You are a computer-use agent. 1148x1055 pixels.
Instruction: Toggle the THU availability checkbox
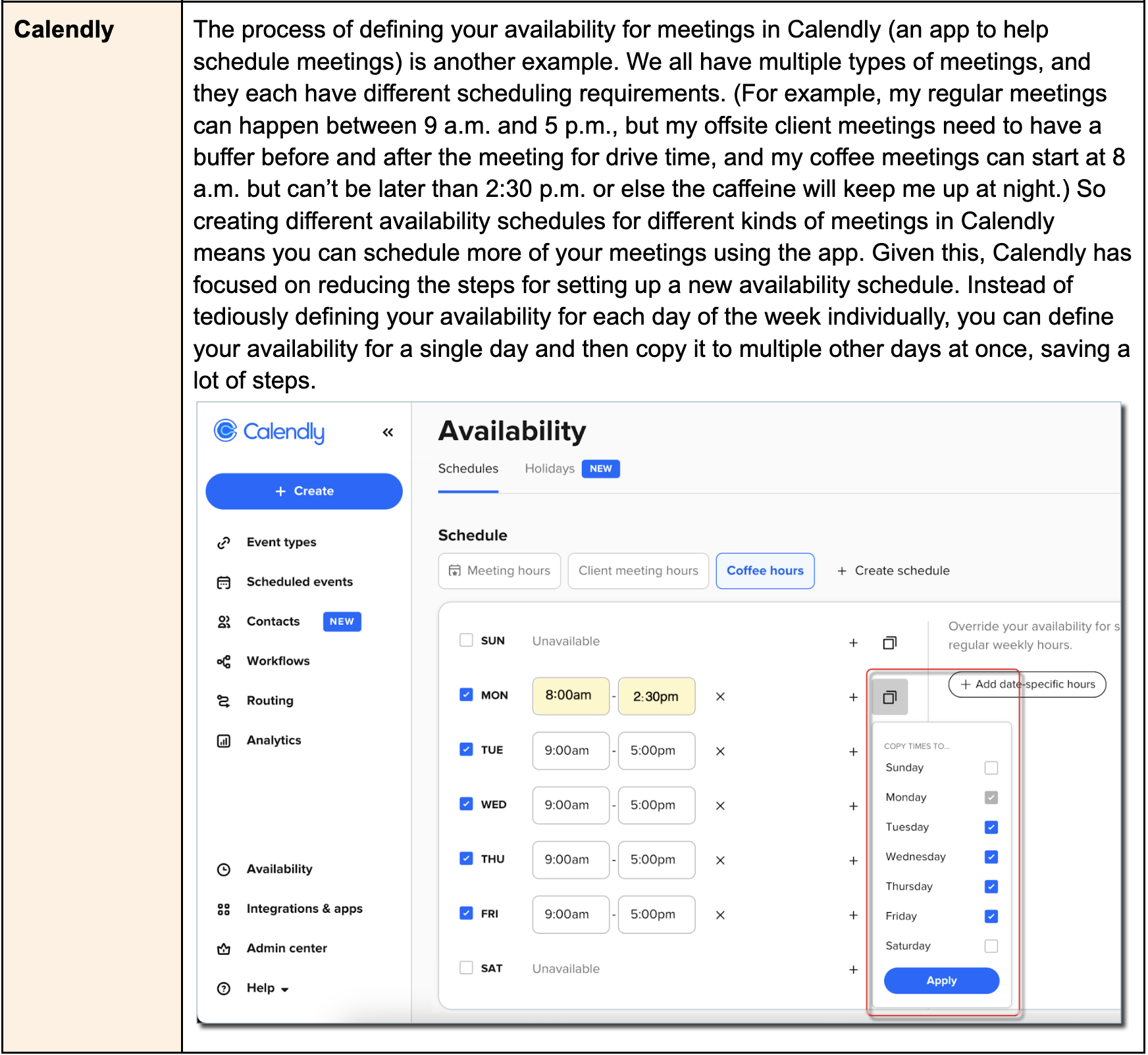[466, 859]
